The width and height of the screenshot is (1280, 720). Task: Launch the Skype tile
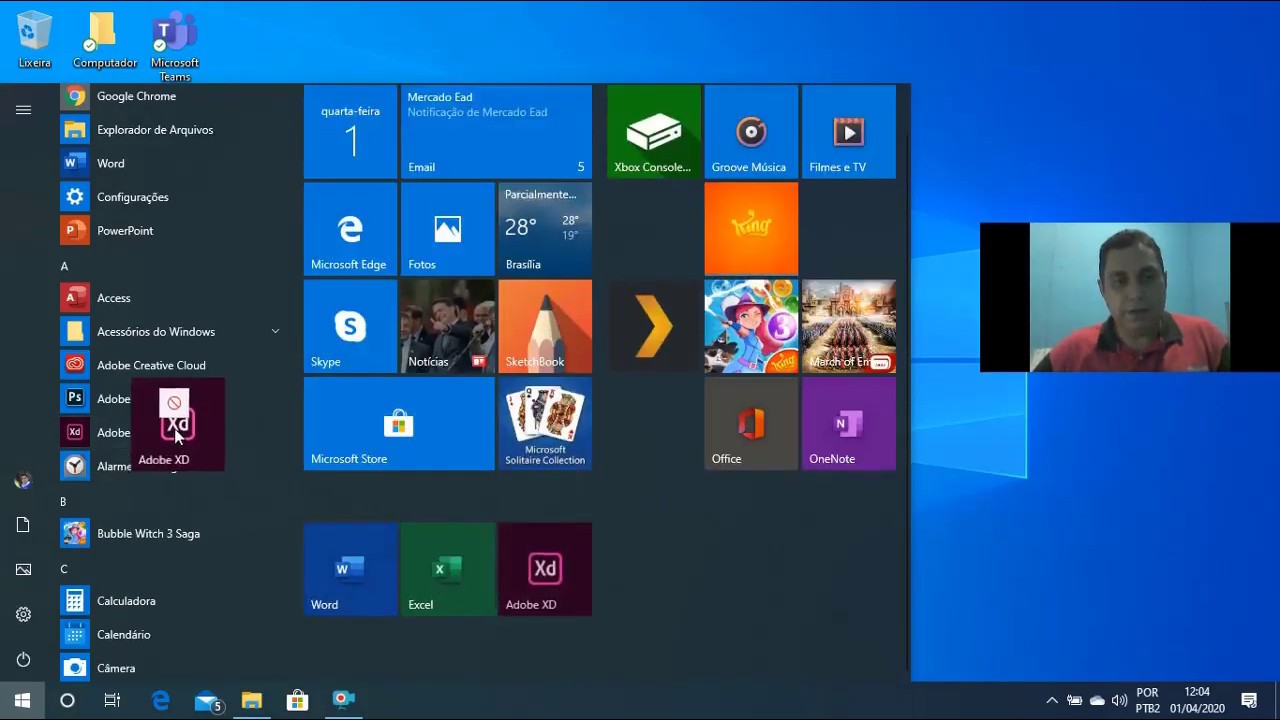pyautogui.click(x=350, y=326)
